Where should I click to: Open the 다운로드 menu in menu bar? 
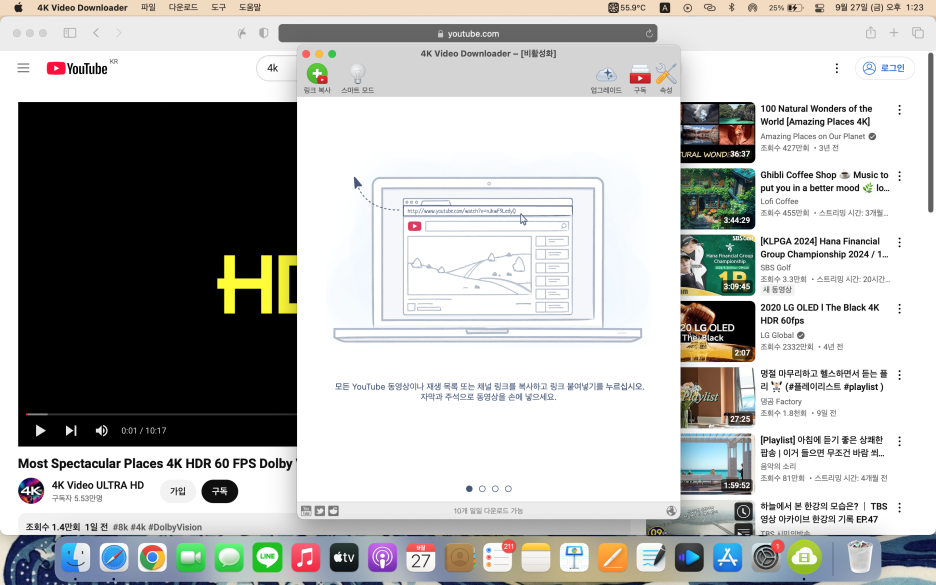click(x=183, y=7)
